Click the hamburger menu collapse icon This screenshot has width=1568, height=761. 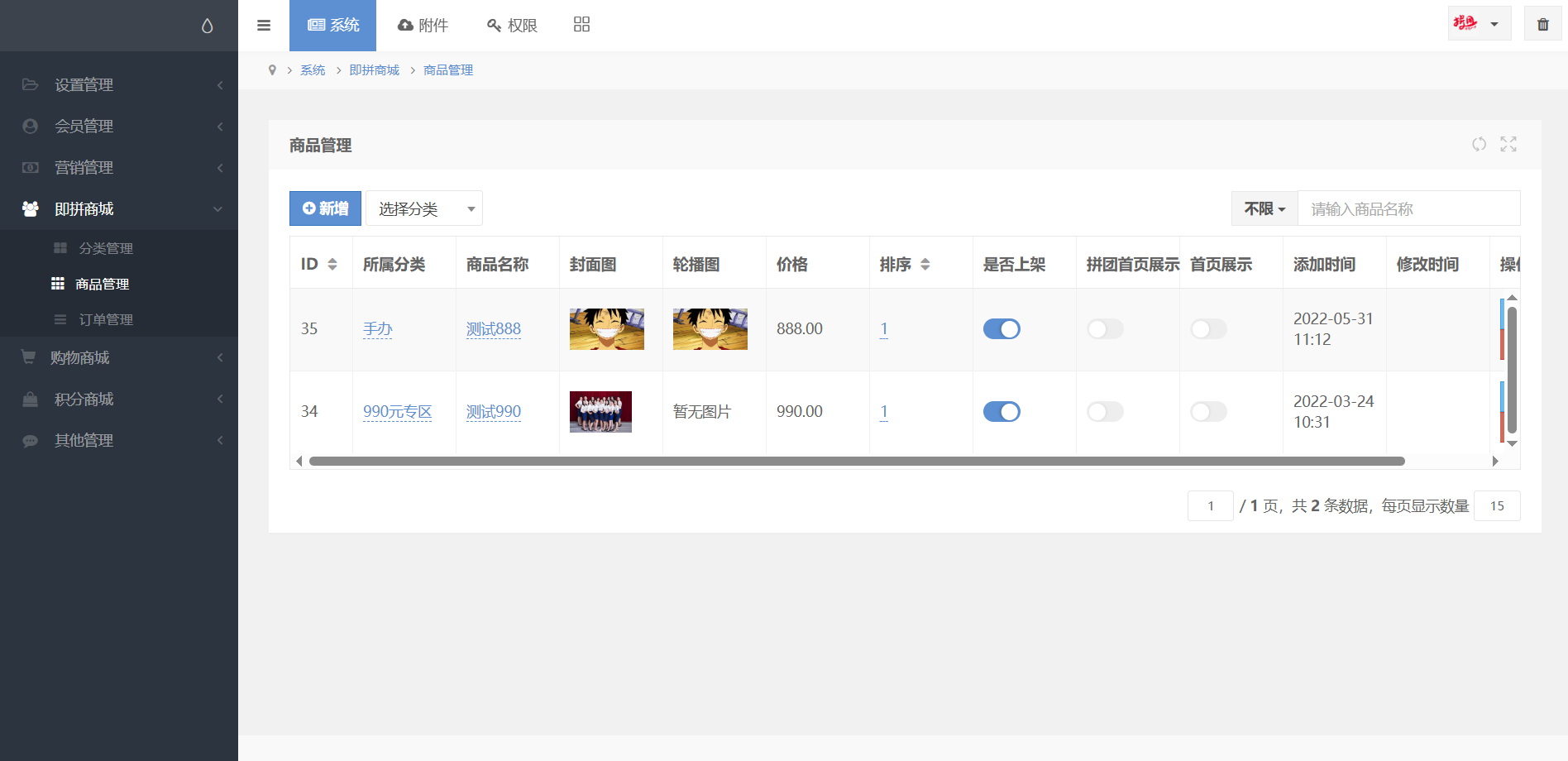coord(264,26)
